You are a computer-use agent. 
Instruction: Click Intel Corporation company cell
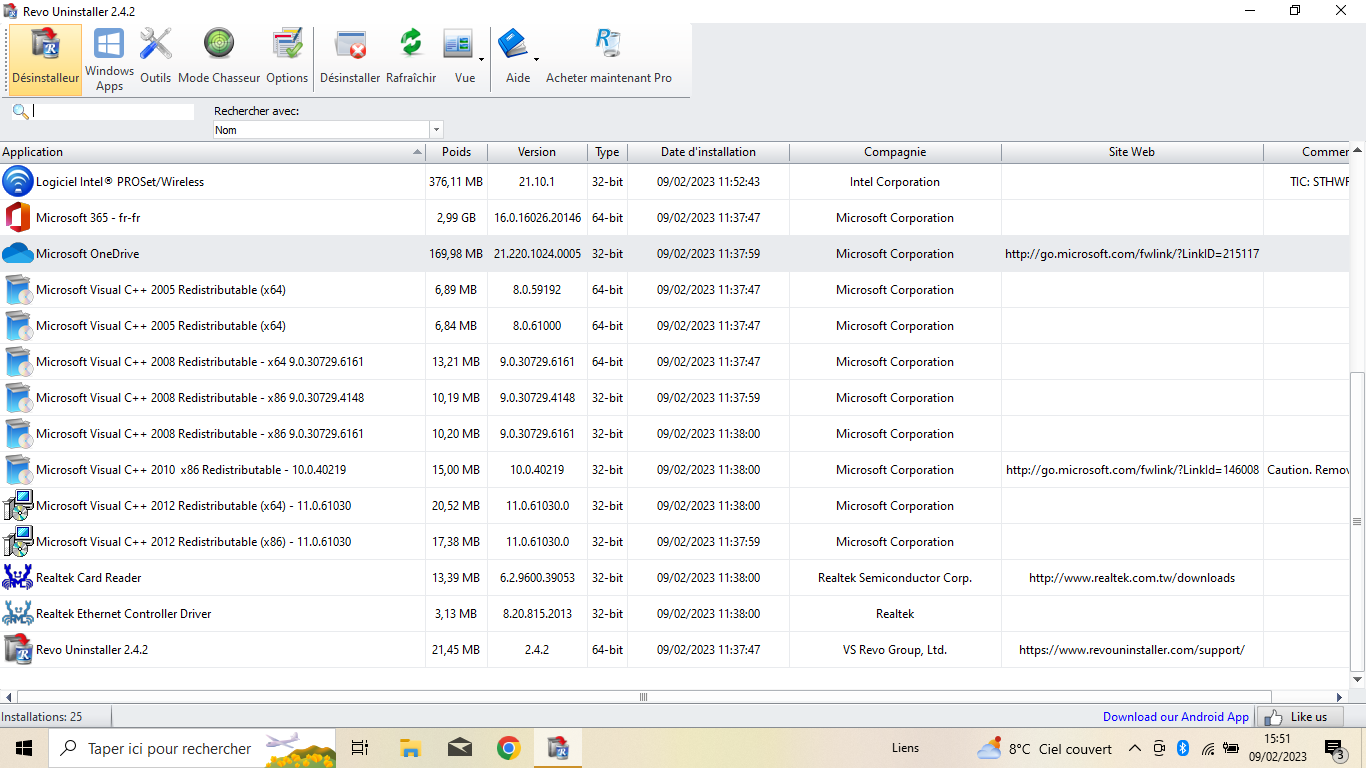895,182
